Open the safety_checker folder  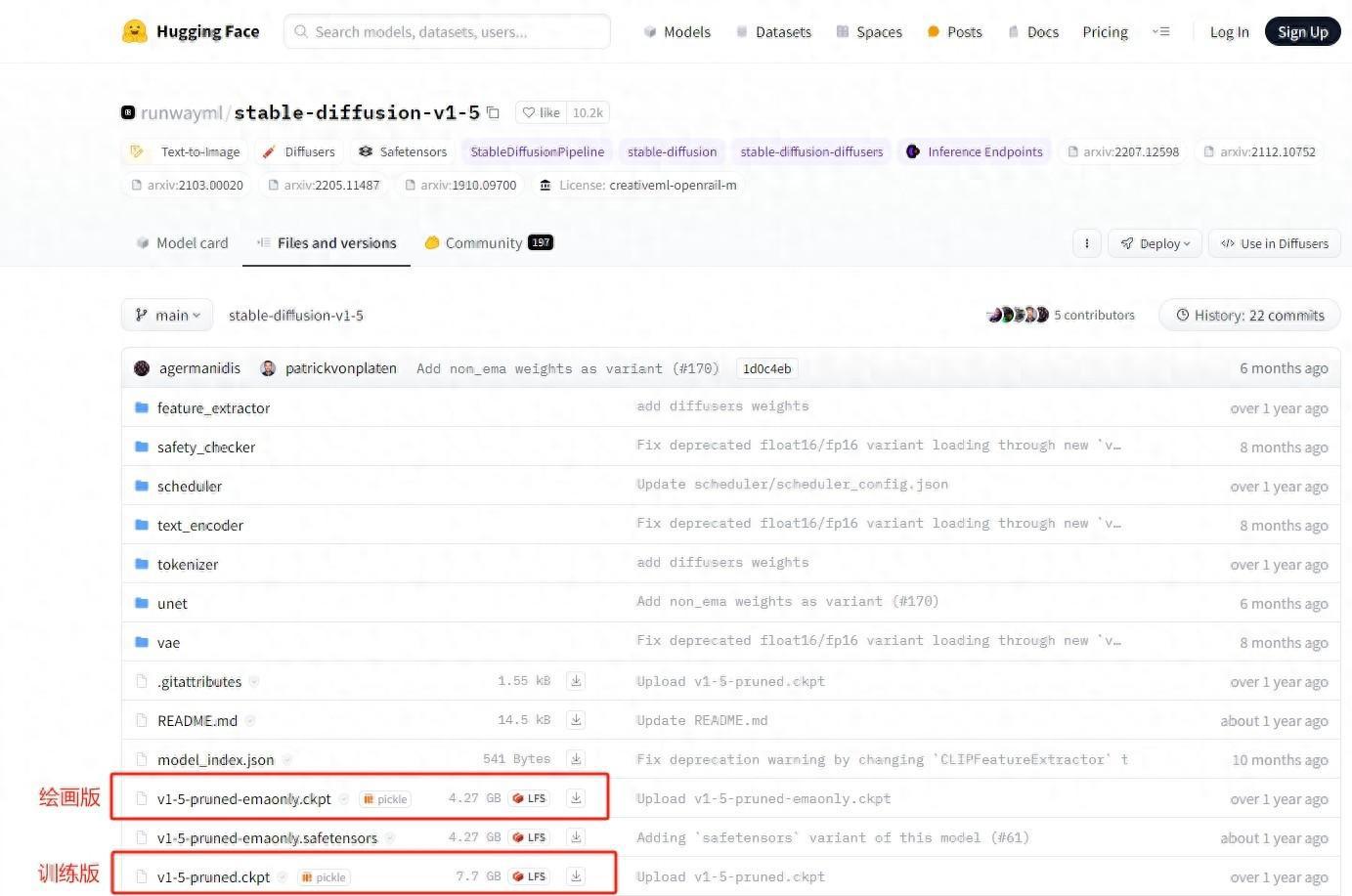(206, 447)
